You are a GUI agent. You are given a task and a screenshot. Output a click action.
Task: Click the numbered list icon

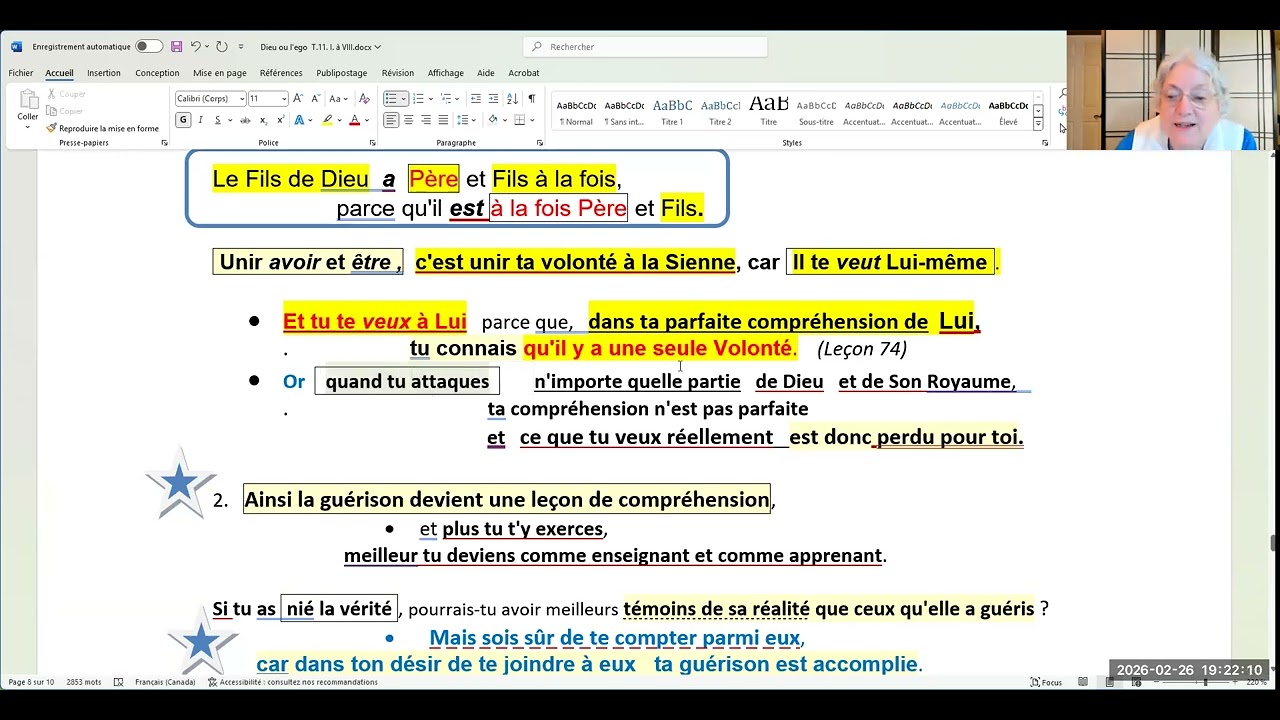pos(418,98)
